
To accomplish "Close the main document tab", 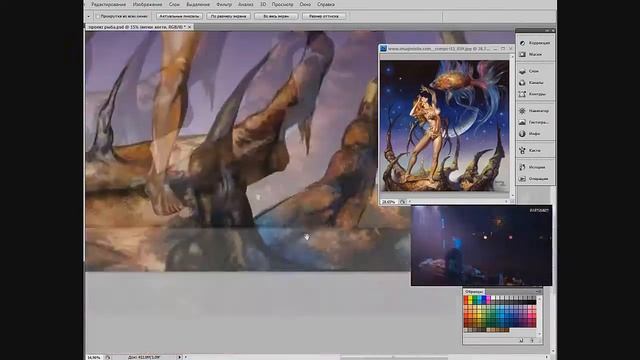I will (189, 27).
